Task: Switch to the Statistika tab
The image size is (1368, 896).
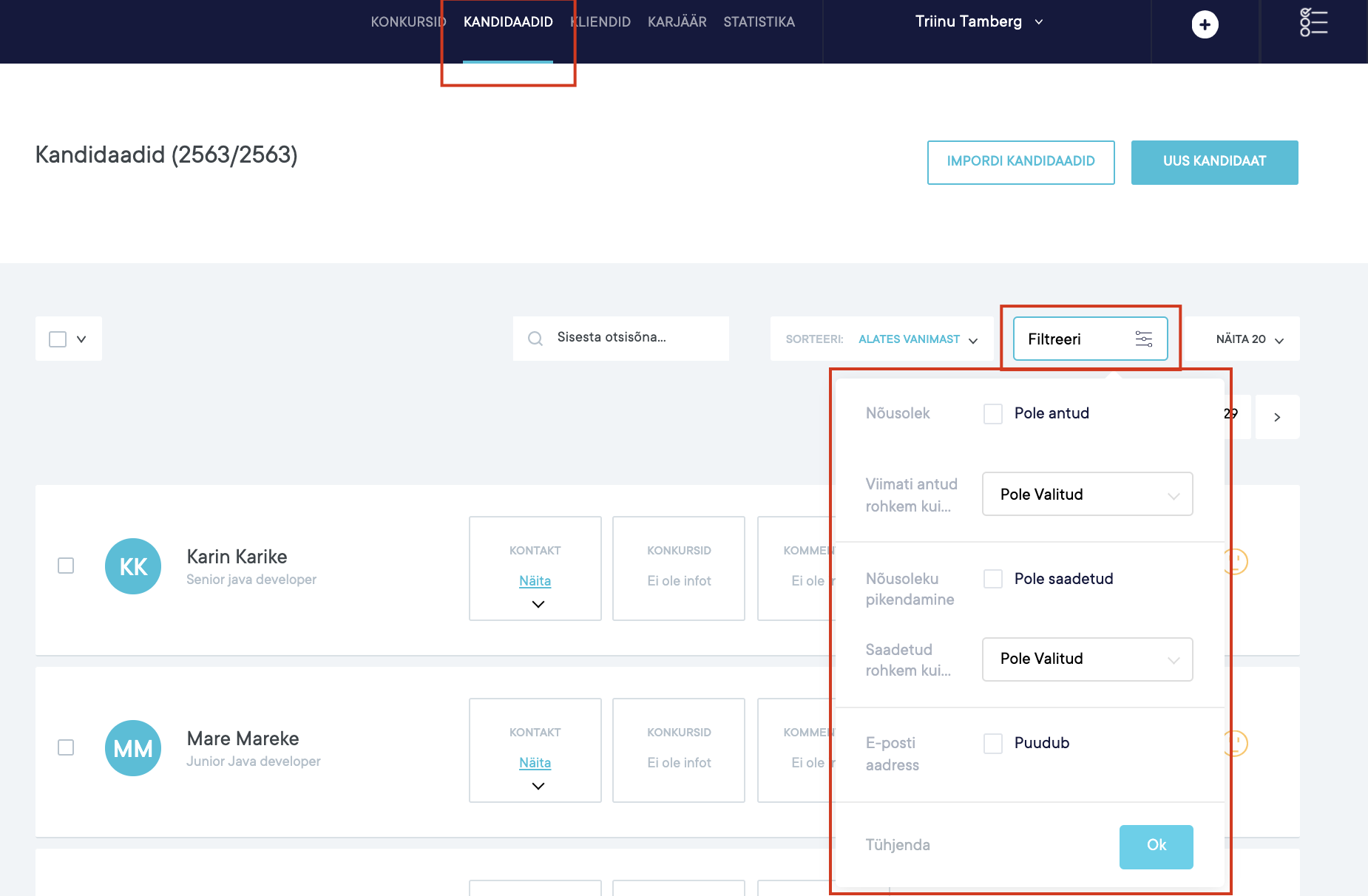Action: (x=759, y=22)
